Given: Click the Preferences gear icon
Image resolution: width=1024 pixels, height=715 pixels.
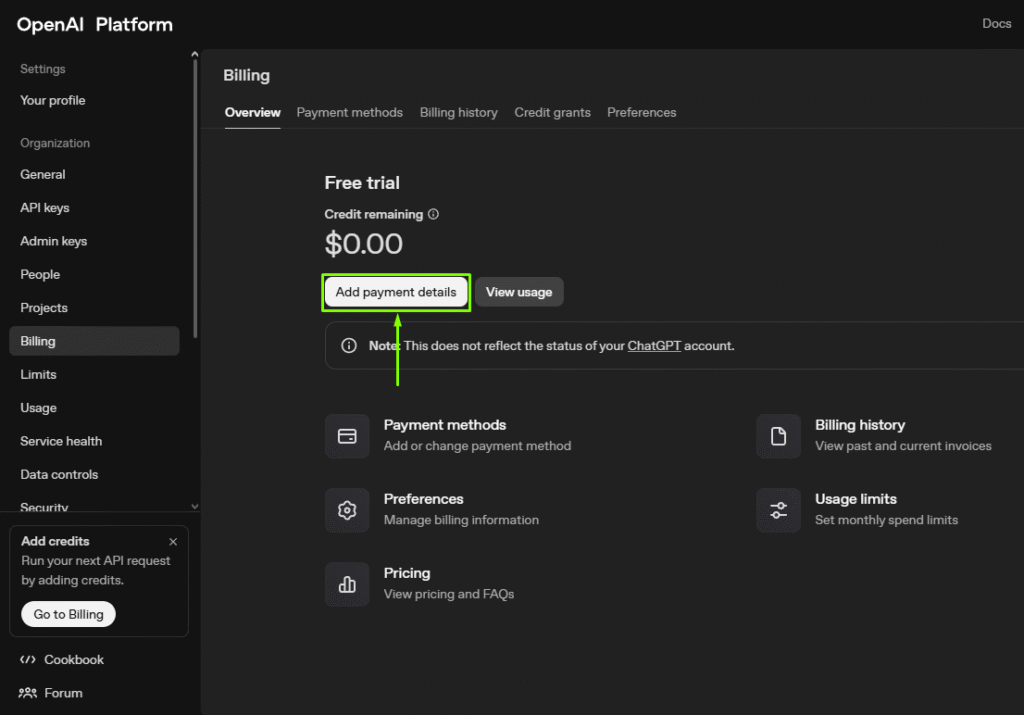Looking at the screenshot, I should (347, 510).
